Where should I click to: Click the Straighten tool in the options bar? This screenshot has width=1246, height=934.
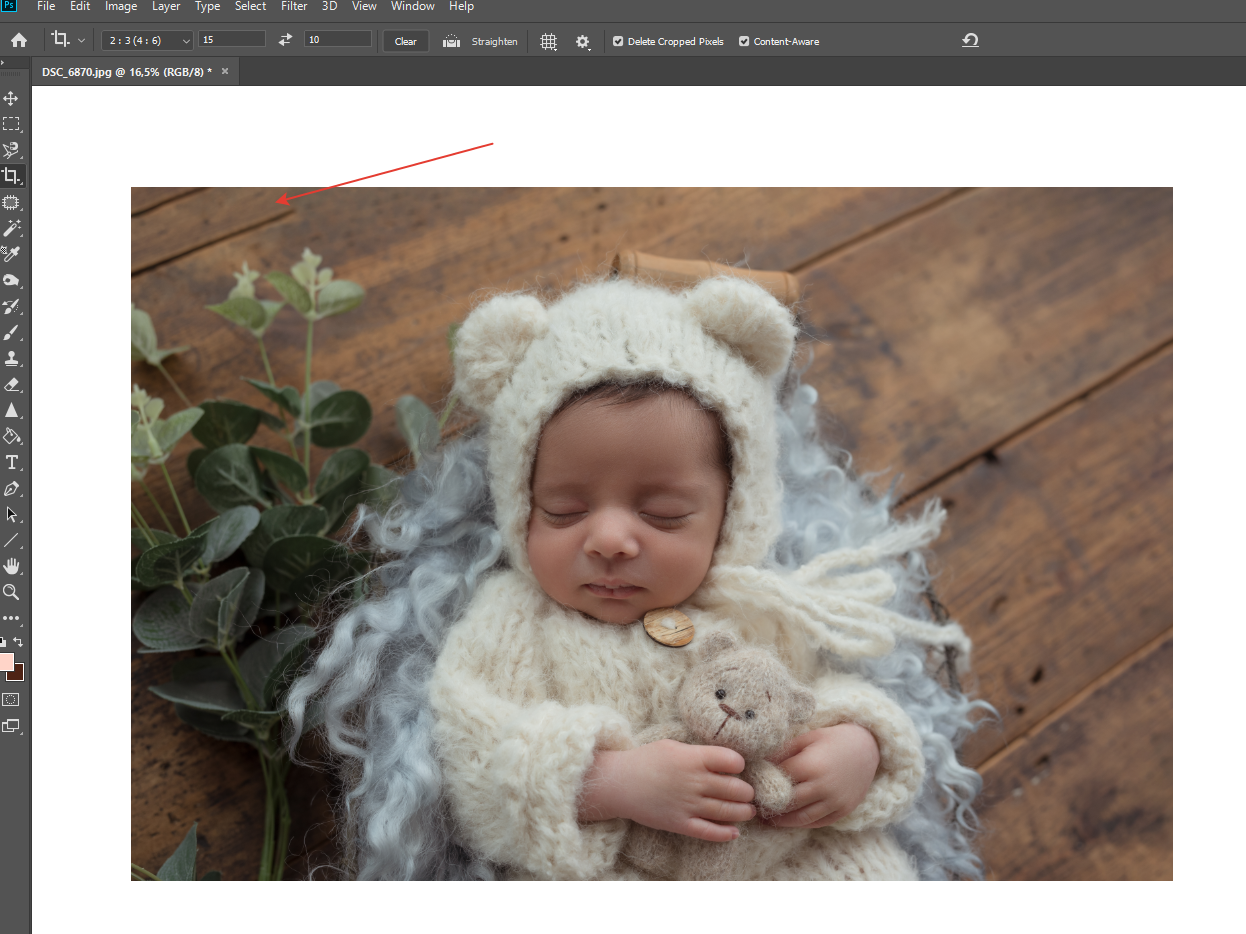481,41
